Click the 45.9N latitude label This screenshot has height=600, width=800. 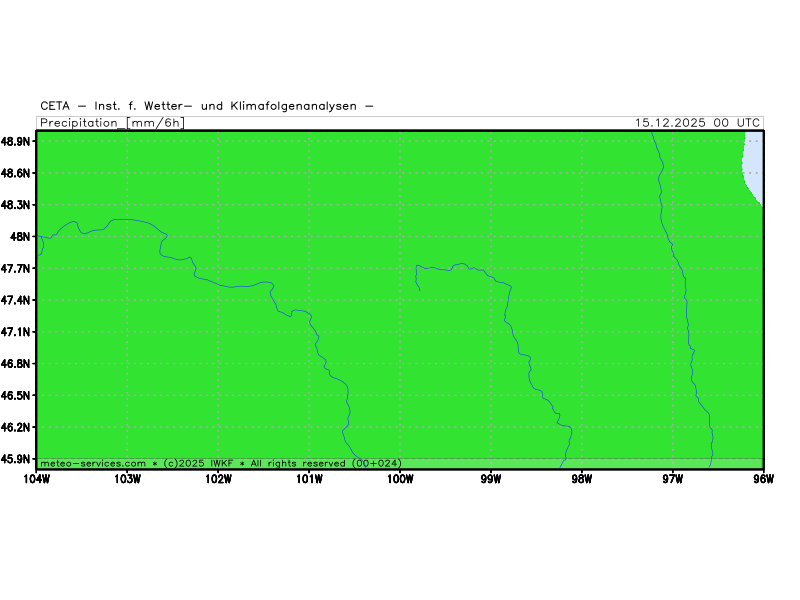17,459
